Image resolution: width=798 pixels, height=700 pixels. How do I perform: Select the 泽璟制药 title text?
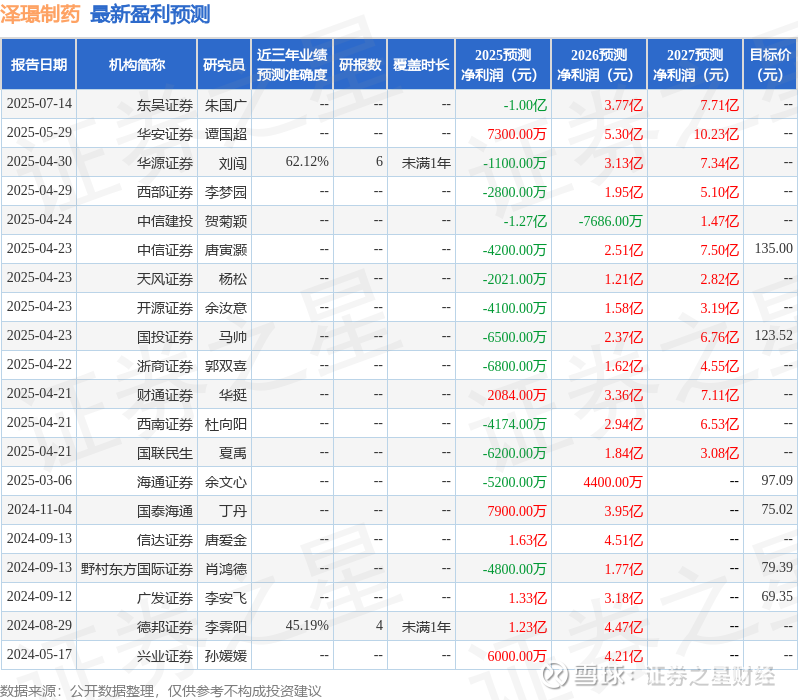[41, 14]
